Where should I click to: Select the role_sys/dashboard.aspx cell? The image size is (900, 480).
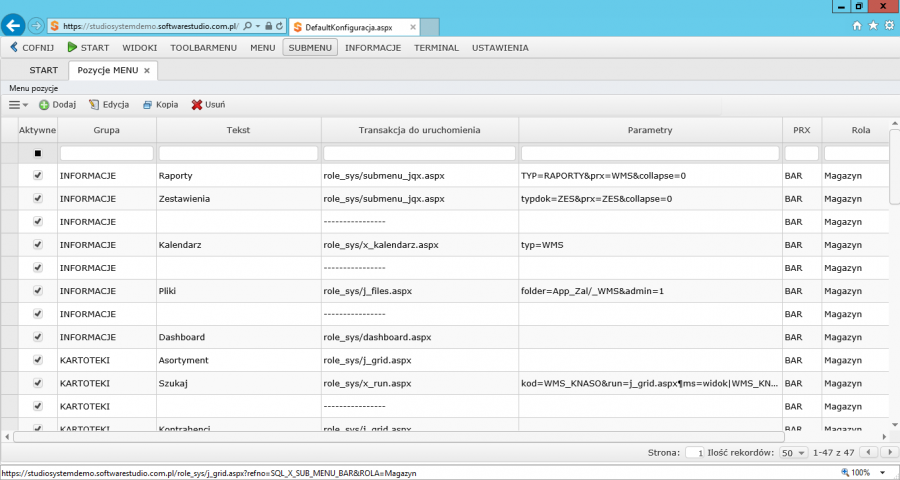coord(420,337)
